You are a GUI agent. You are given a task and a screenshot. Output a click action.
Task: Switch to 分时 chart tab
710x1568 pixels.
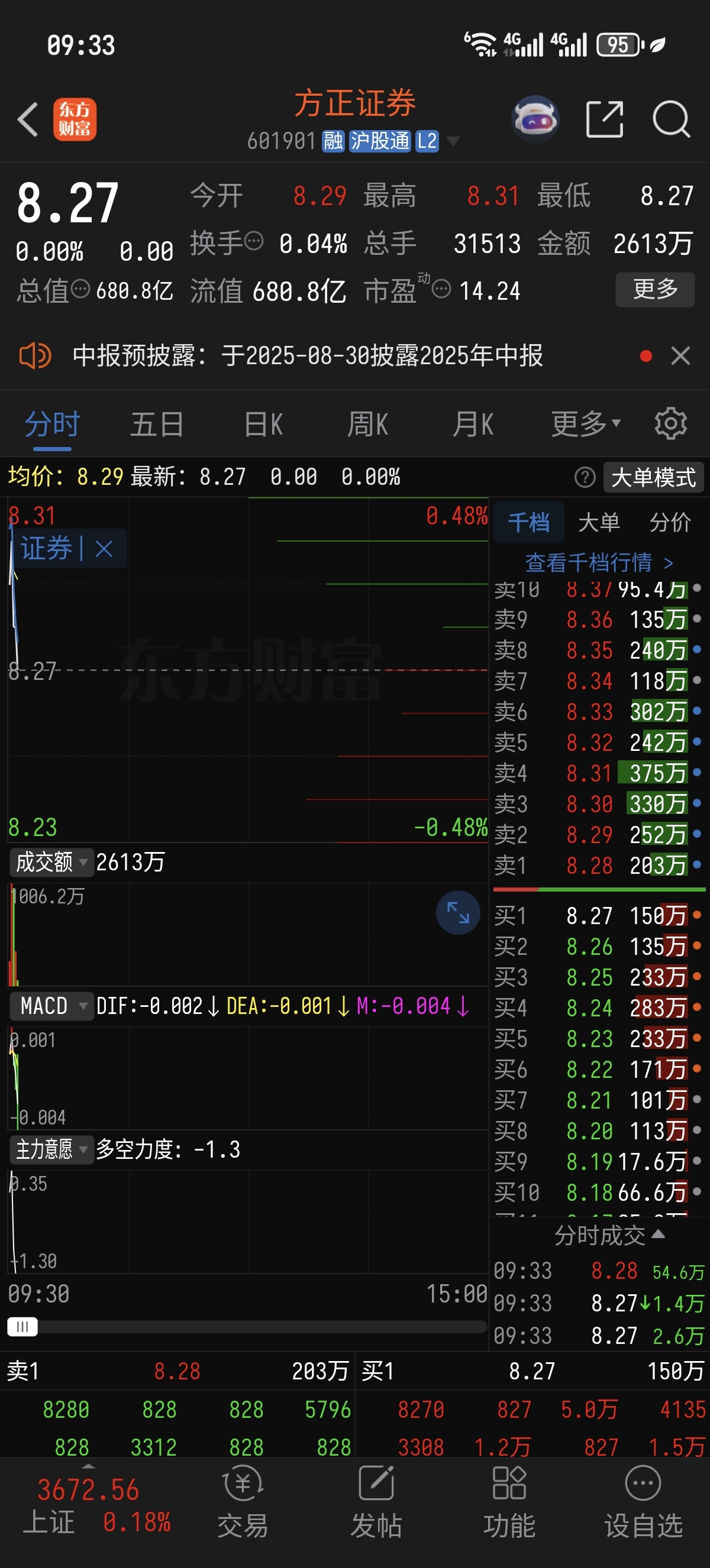[53, 424]
